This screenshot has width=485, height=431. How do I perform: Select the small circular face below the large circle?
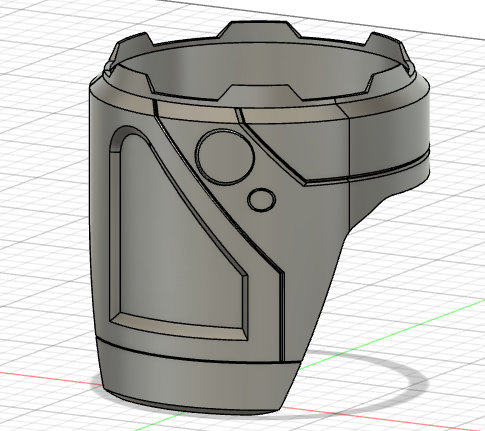click(x=262, y=200)
